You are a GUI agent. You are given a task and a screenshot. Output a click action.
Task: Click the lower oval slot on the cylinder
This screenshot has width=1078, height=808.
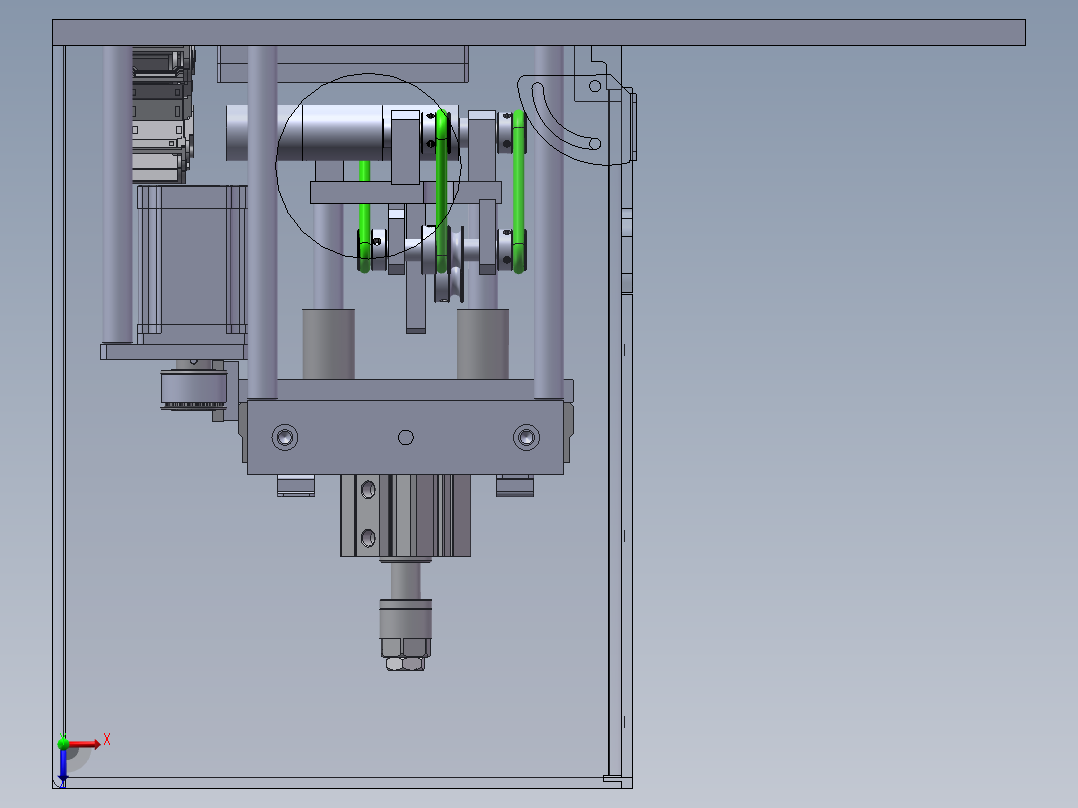(368, 538)
